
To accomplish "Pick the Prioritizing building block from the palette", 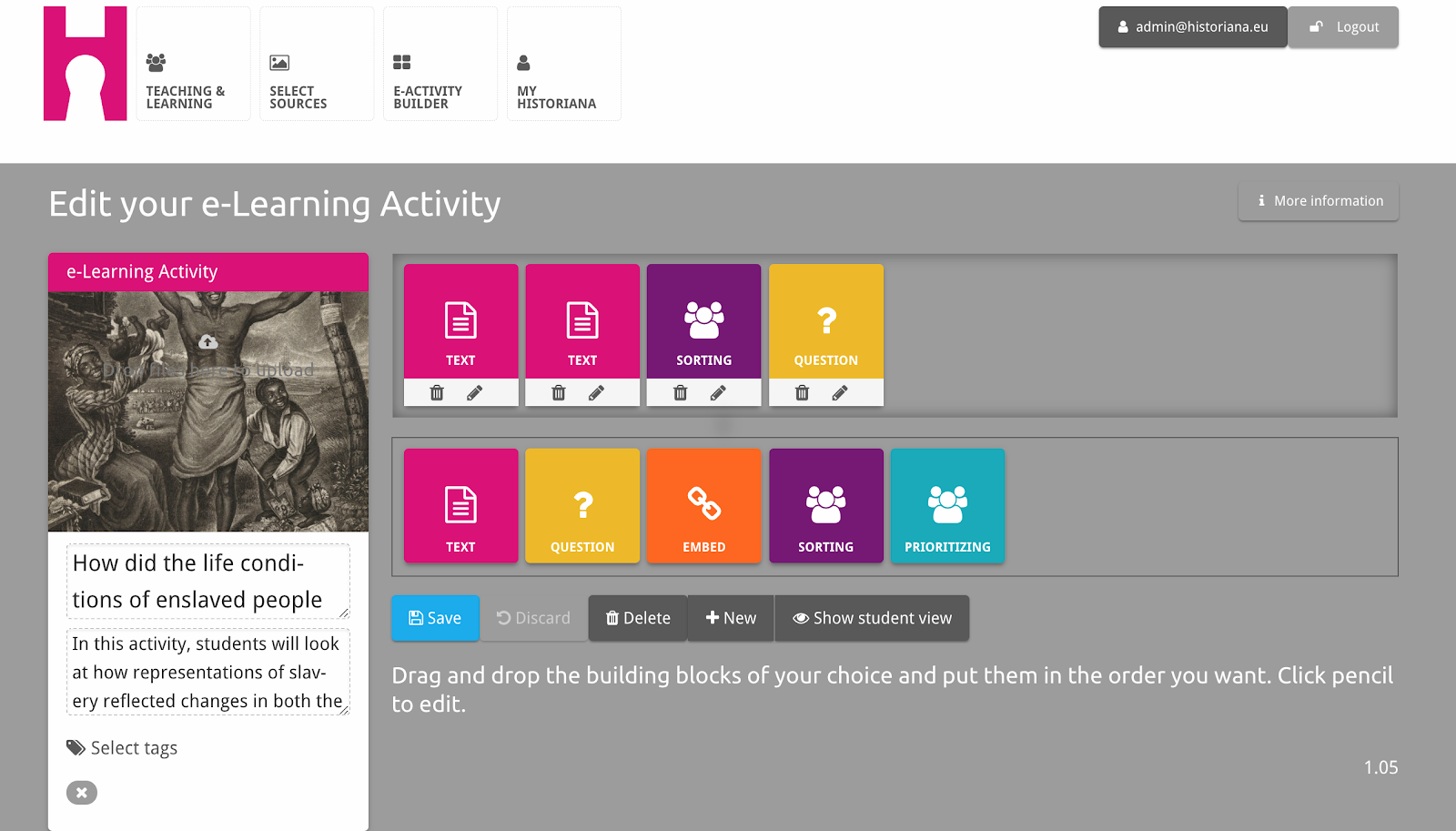I will click(948, 506).
